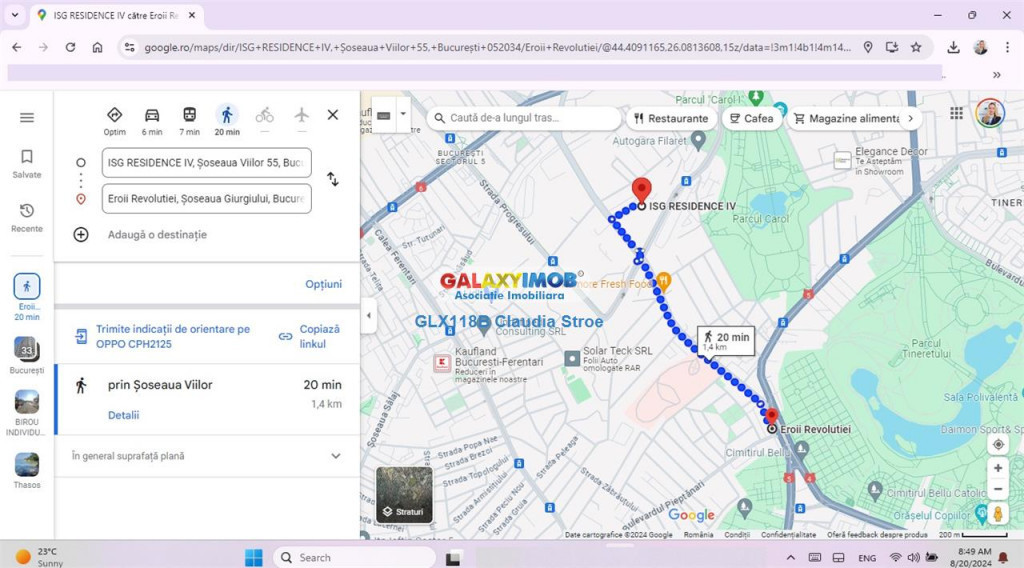Expand the În general suprafață plană section
Screen dimensions: 1024x568
tap(335, 456)
